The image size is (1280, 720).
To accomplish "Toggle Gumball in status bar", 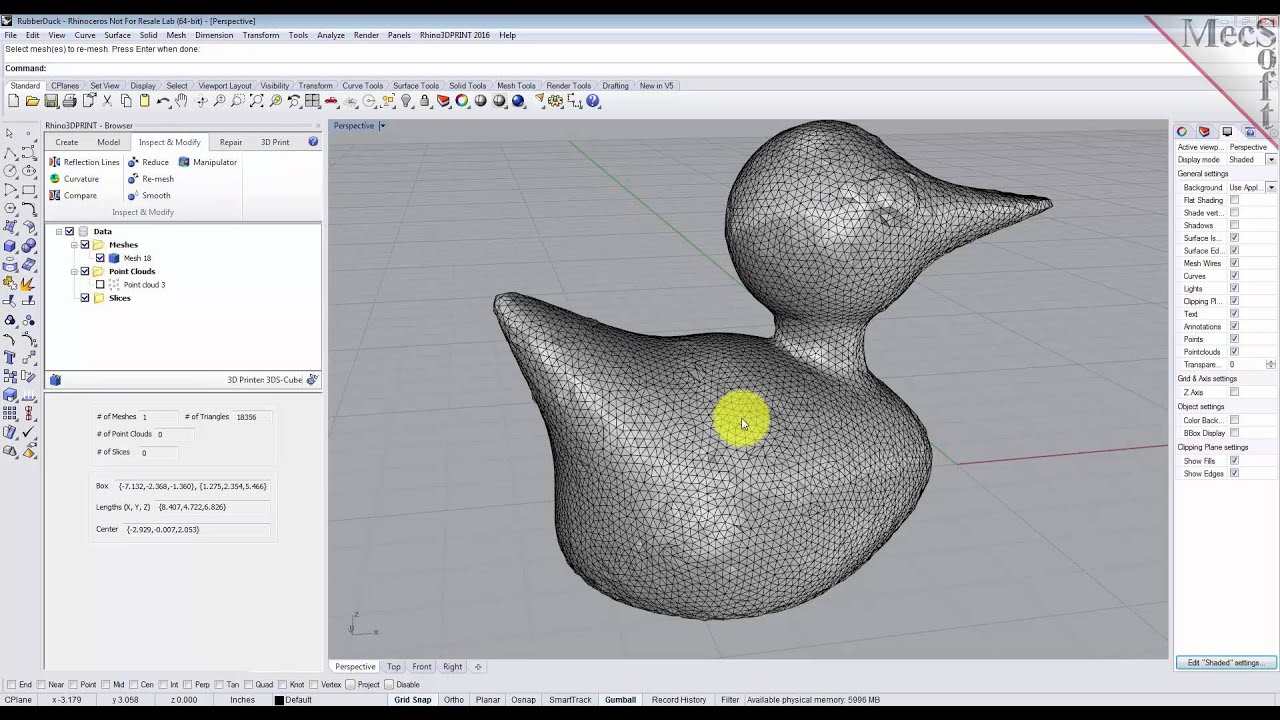I will [620, 700].
